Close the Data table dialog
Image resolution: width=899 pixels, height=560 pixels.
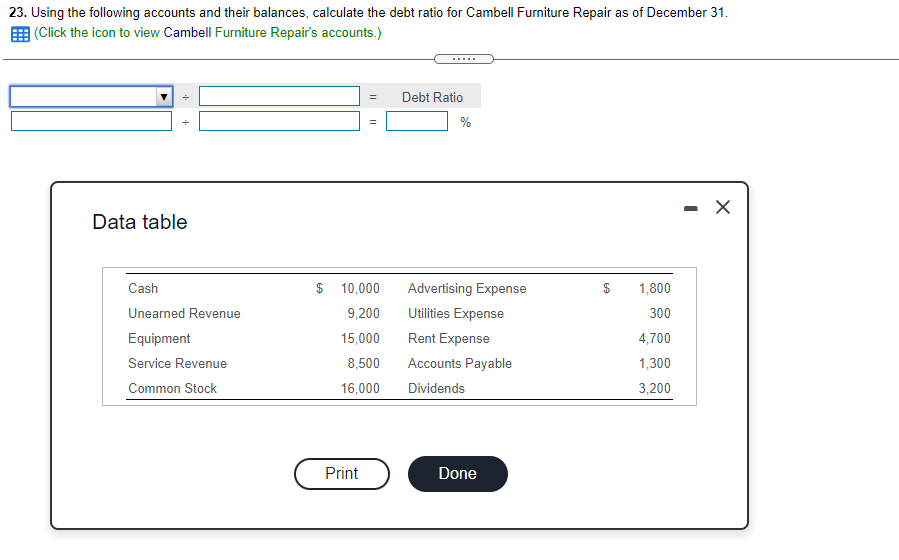click(723, 207)
